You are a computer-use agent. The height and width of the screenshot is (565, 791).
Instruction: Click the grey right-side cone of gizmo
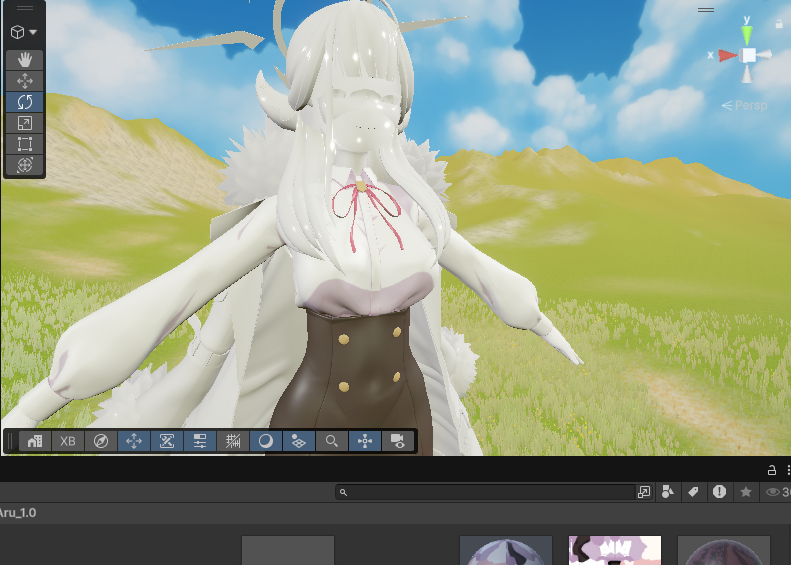(x=764, y=54)
